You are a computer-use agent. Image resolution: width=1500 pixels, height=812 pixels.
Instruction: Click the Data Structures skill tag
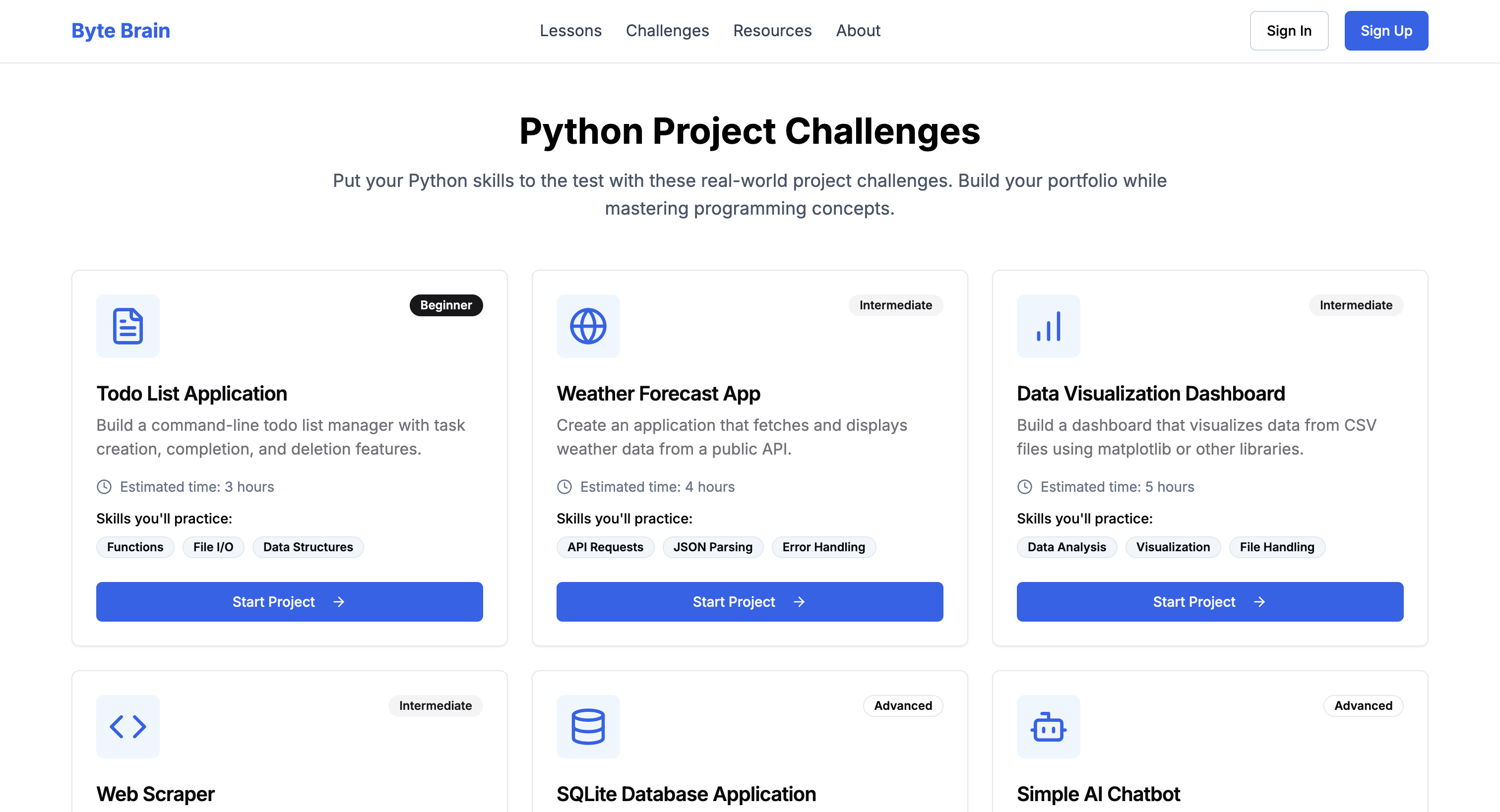(308, 547)
